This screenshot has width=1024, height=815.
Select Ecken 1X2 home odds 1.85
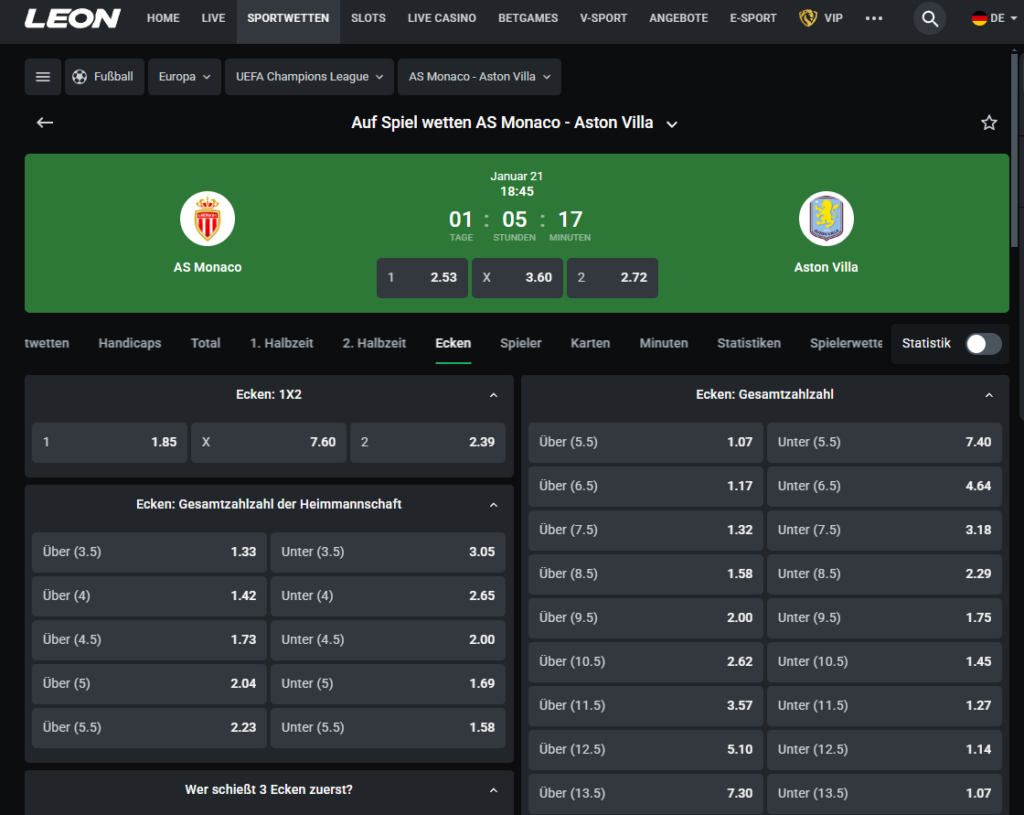pos(110,442)
